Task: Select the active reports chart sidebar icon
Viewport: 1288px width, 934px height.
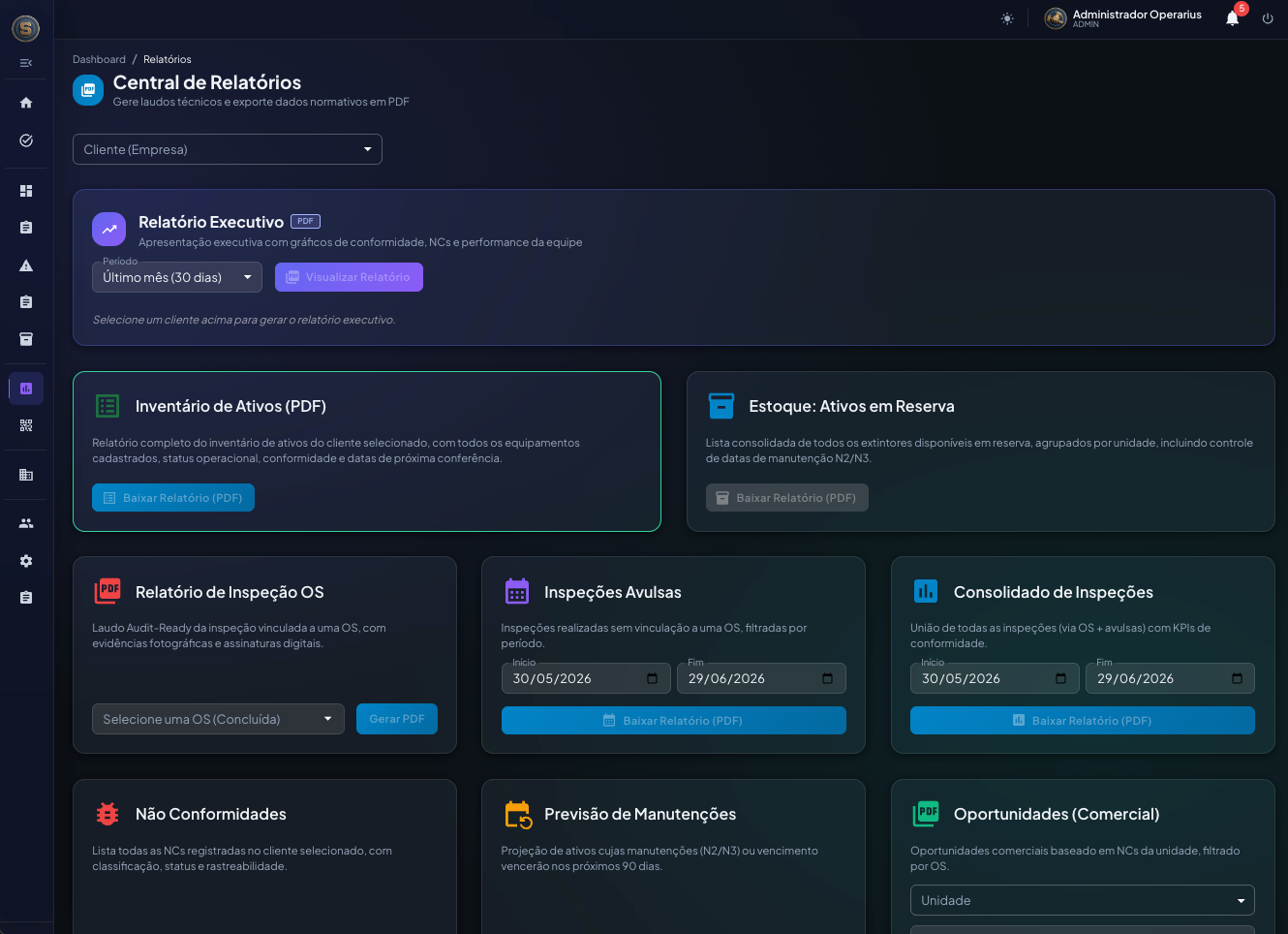Action: point(26,389)
